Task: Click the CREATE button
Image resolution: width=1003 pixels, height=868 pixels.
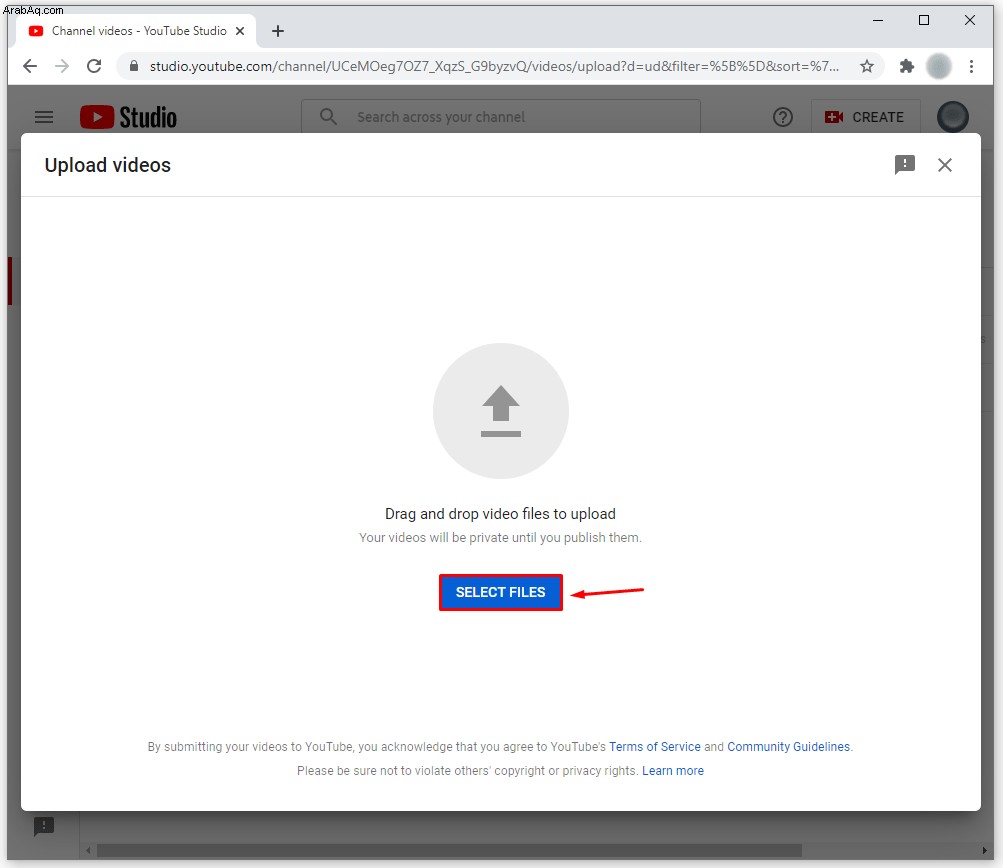Action: (865, 117)
